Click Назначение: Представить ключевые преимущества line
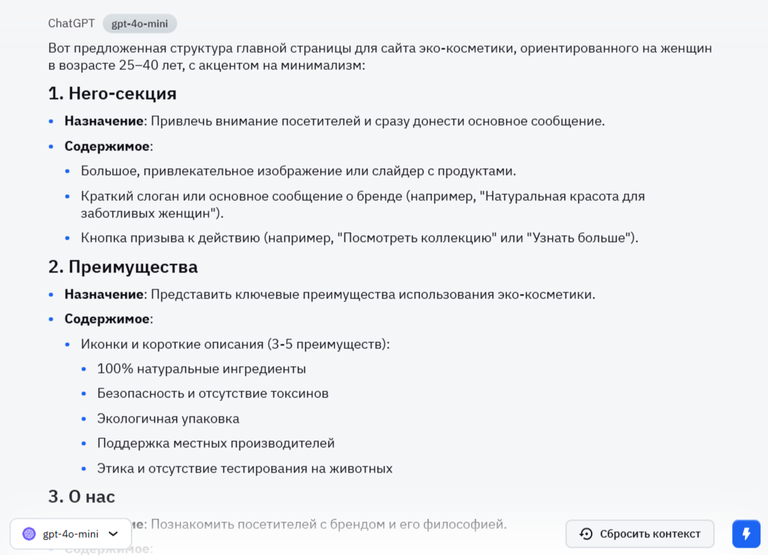This screenshot has width=768, height=555. [x=330, y=294]
